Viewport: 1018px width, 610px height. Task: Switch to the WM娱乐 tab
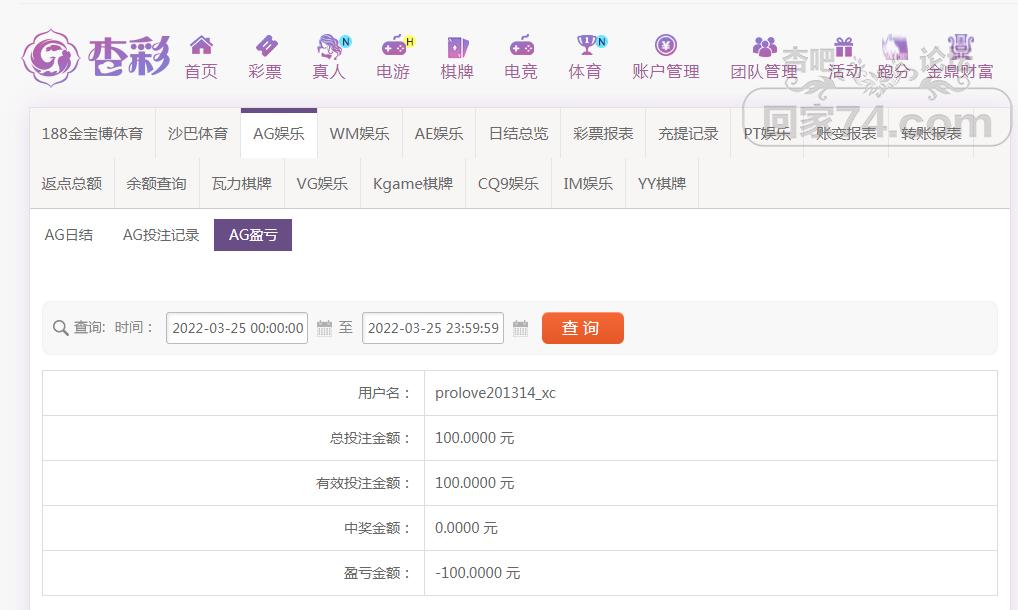359,133
